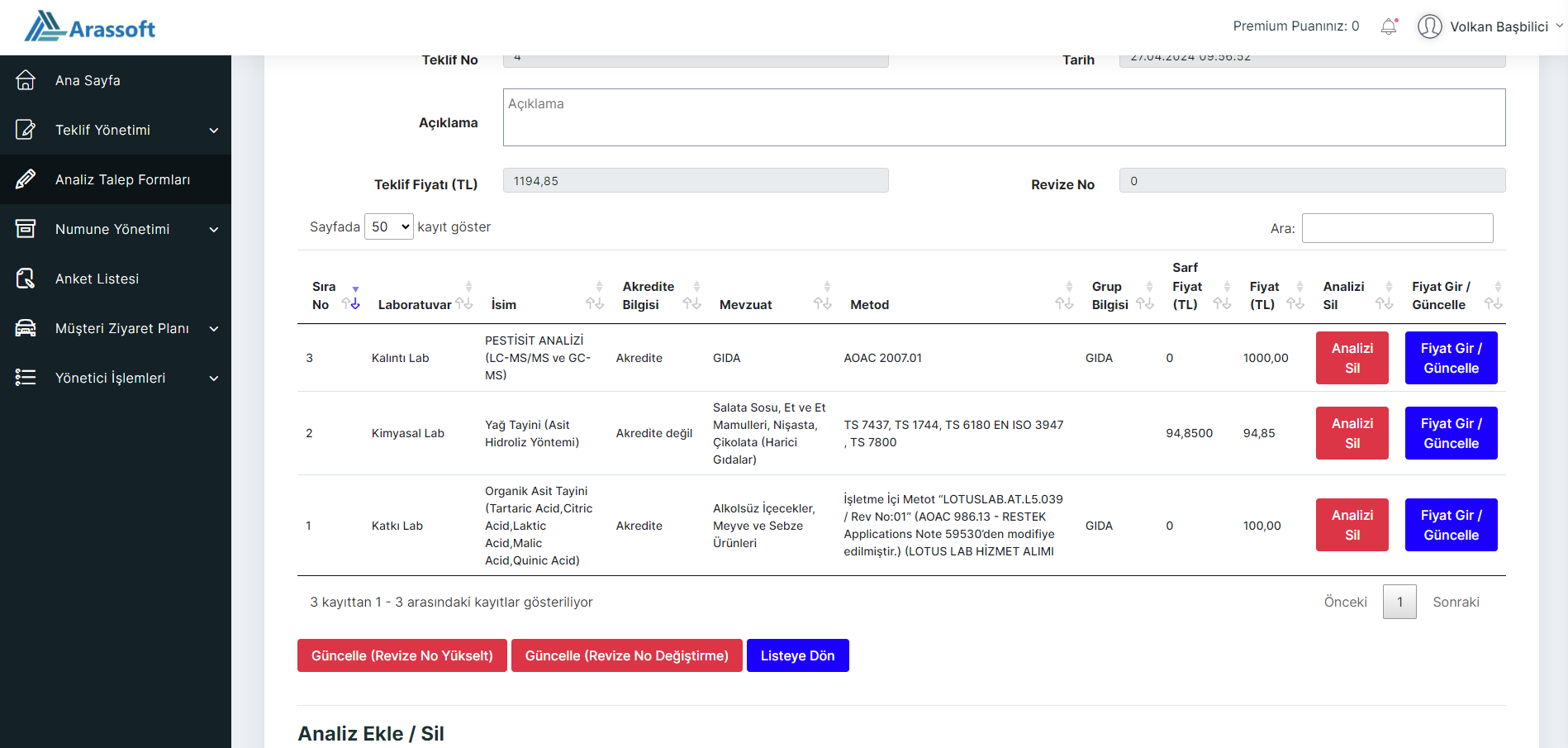Select pagination page 1
This screenshot has height=748, width=1568.
click(1399, 602)
